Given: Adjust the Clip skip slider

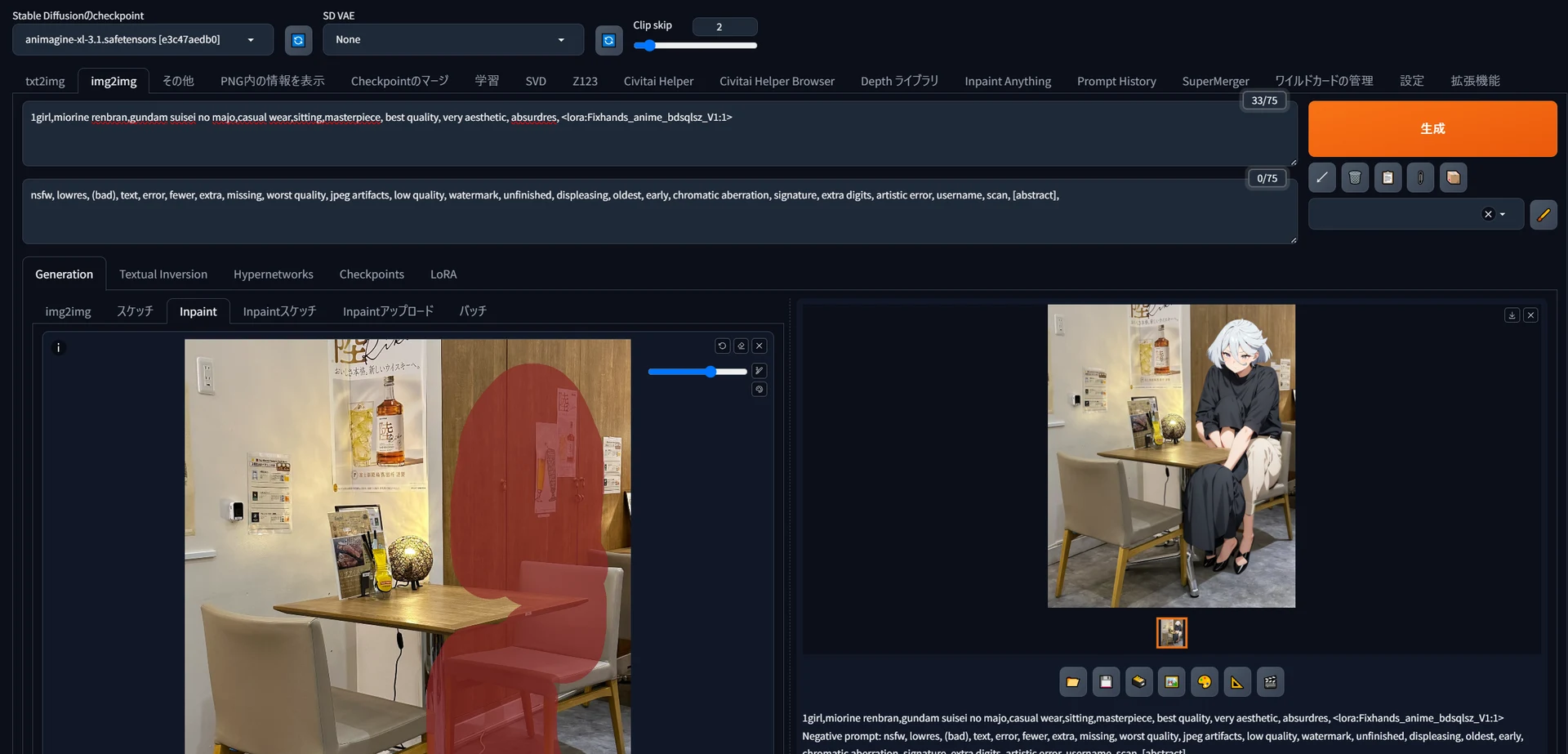Looking at the screenshot, I should pyautogui.click(x=695, y=46).
